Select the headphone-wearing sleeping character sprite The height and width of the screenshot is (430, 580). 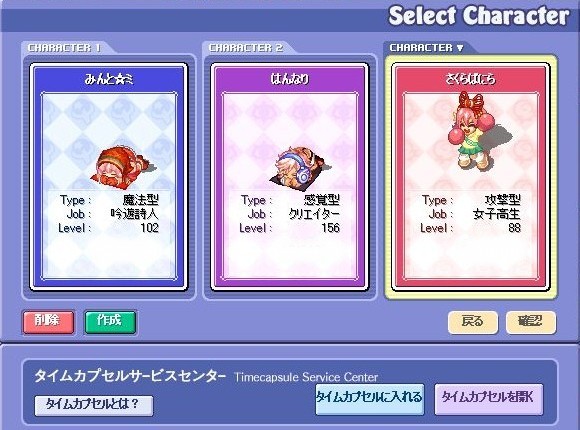(x=300, y=168)
